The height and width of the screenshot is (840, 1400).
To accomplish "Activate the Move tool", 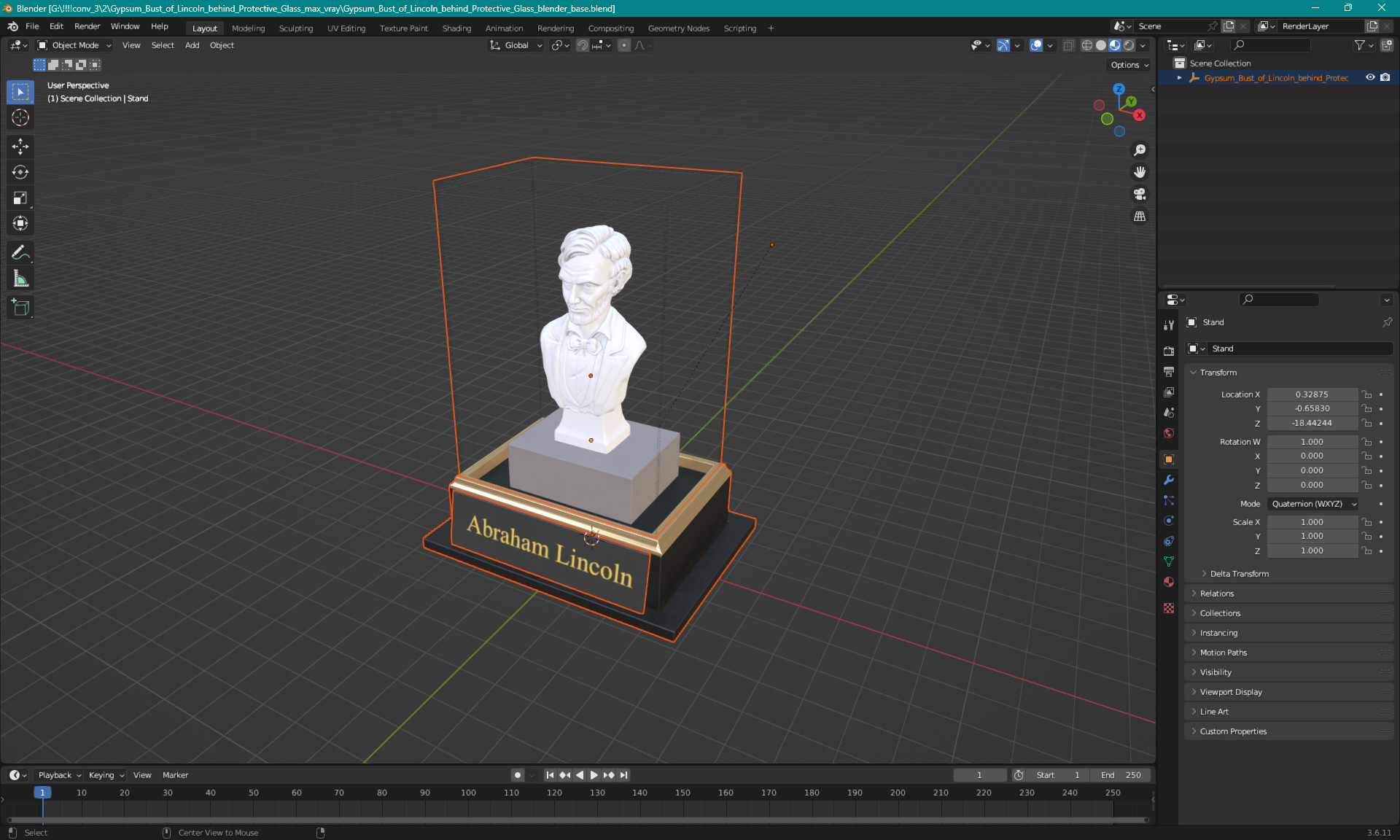I will 20,147.
